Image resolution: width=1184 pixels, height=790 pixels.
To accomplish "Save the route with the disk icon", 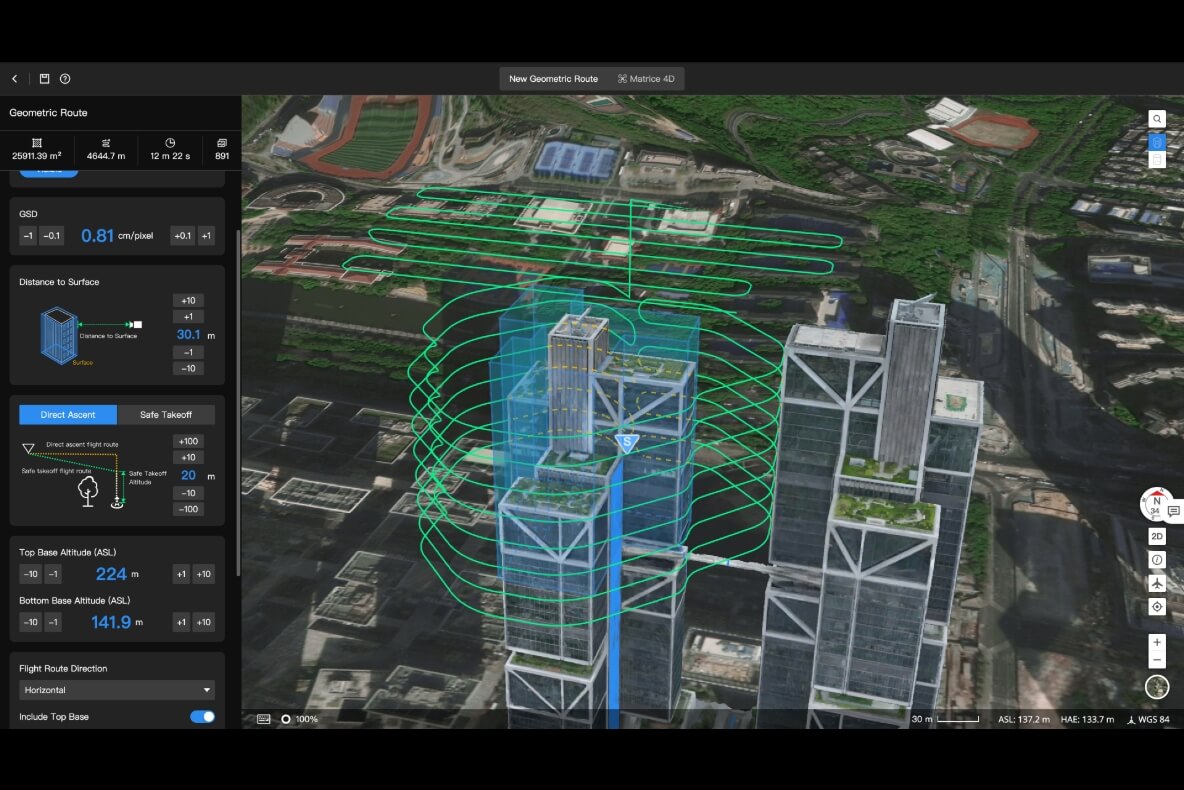I will (45, 79).
